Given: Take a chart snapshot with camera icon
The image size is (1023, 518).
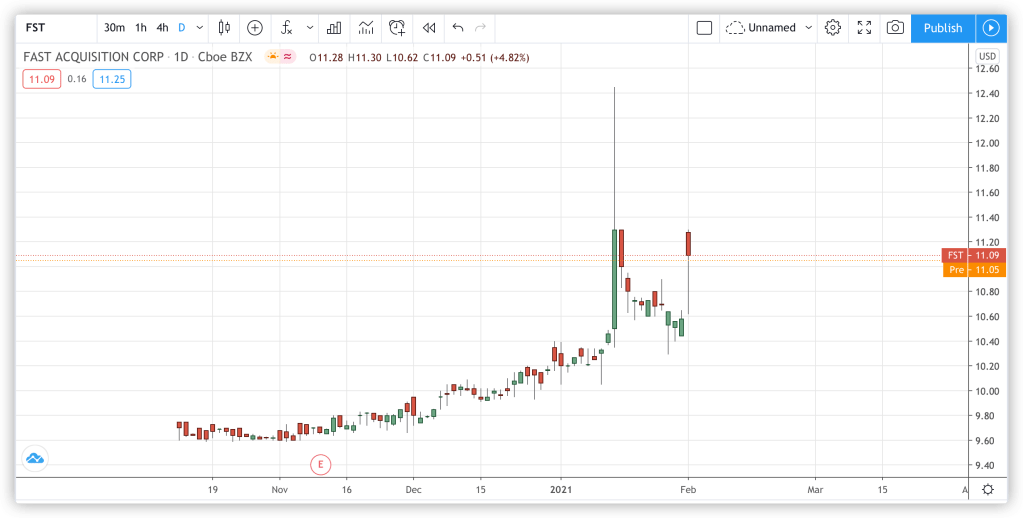Looking at the screenshot, I should 895,28.
